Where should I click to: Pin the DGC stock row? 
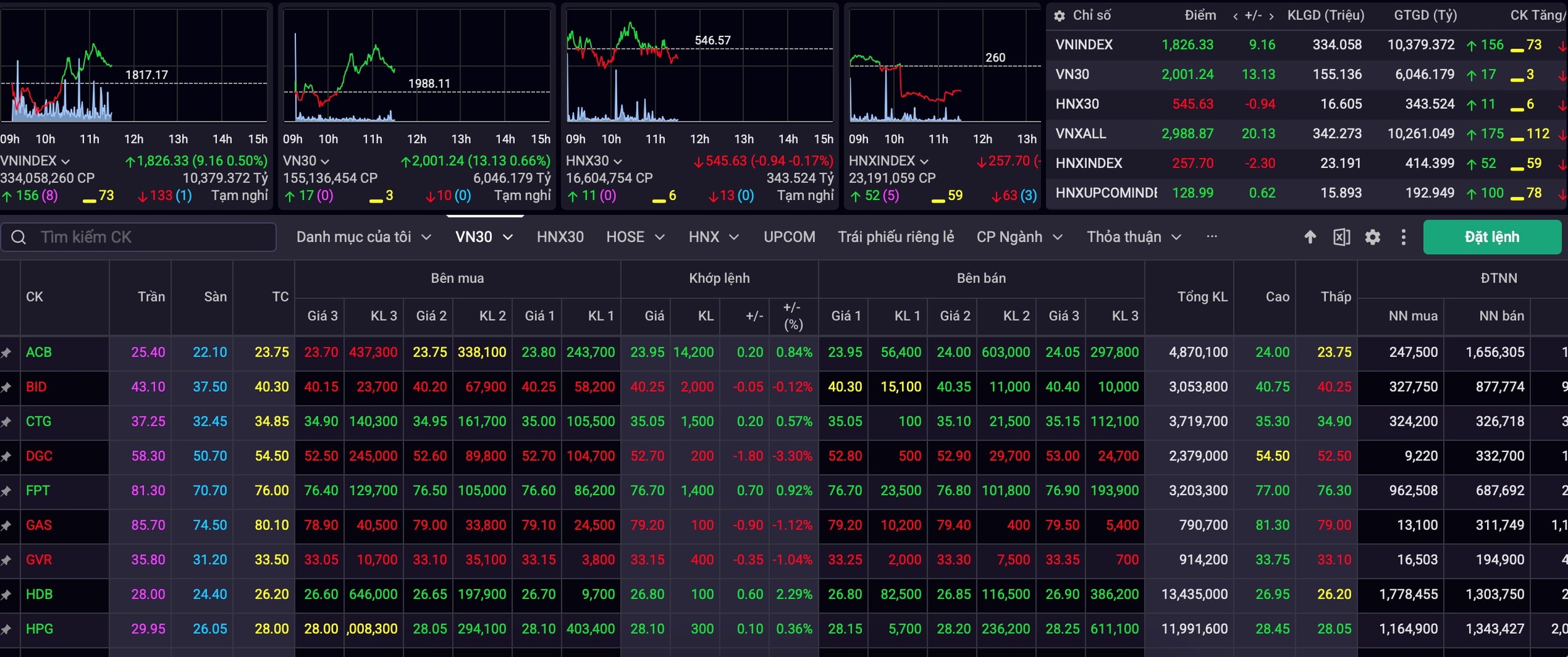click(x=6, y=456)
